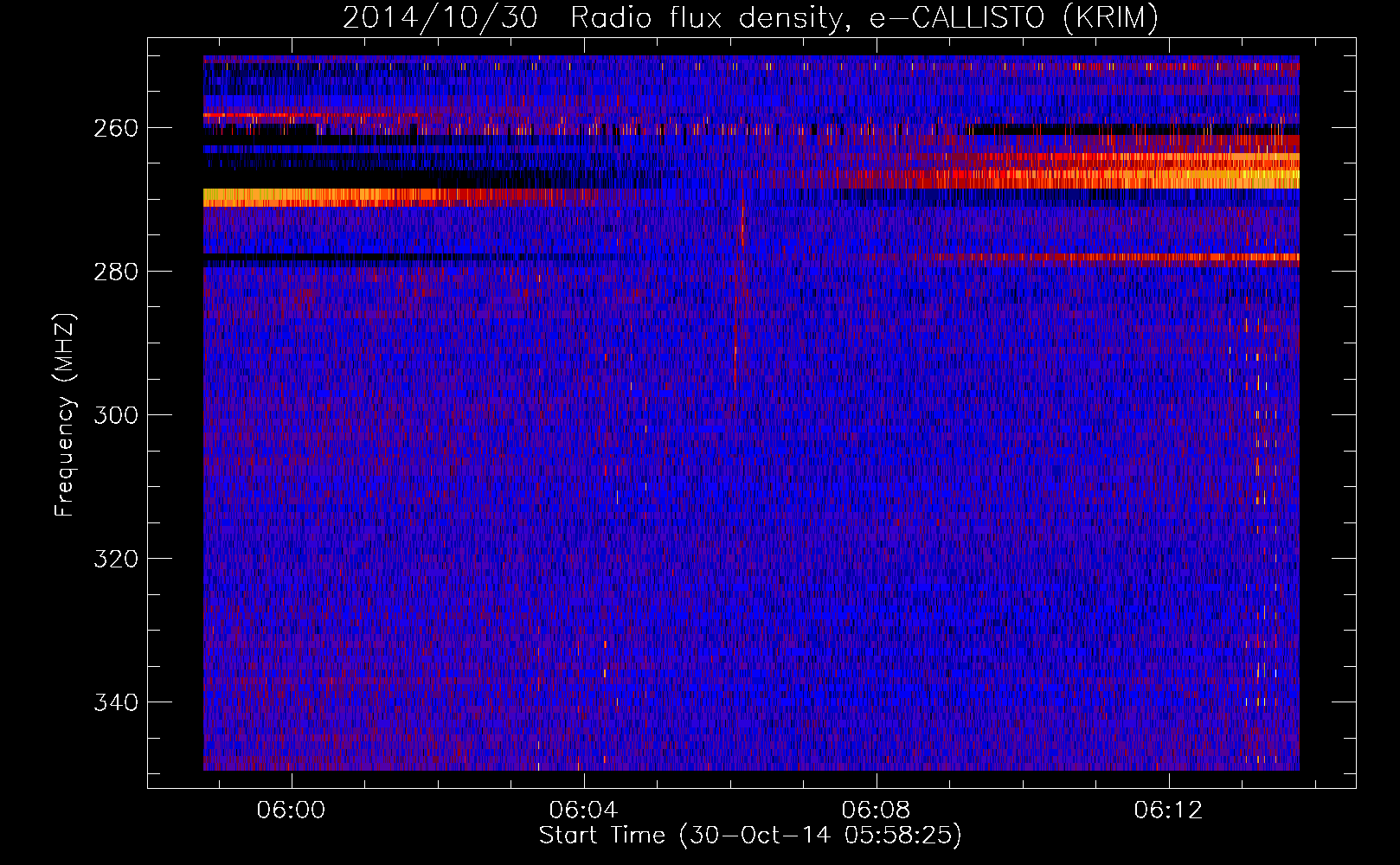The width and height of the screenshot is (1400, 865).
Task: Click the 06:12 time axis label
Action: (1169, 810)
